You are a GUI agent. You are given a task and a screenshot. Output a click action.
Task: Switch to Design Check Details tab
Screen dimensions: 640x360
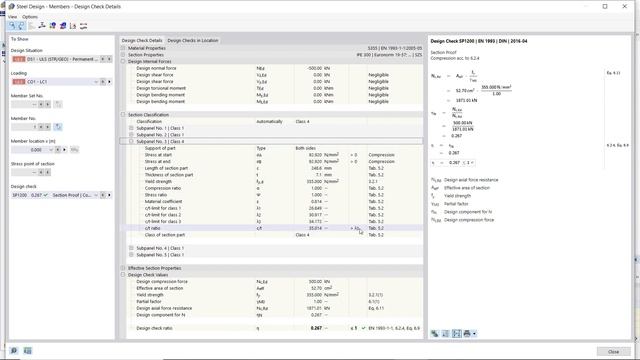(142, 40)
